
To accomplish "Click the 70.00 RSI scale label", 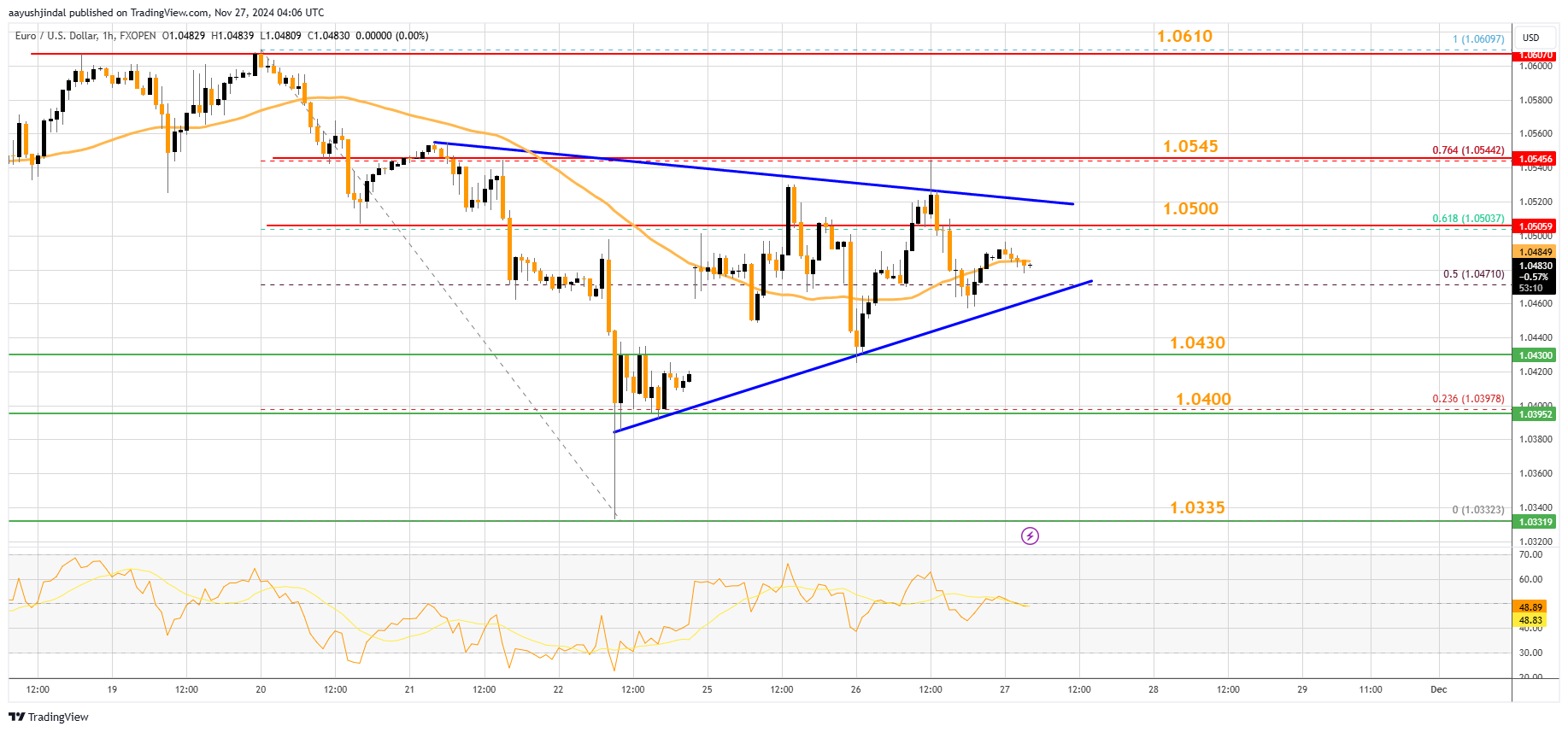I will click(1530, 554).
